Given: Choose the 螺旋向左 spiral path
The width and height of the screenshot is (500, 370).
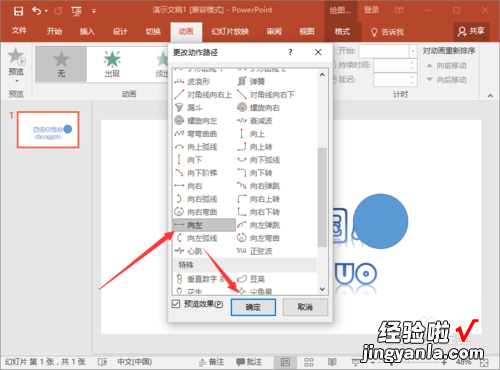Looking at the screenshot, I should point(196,121).
